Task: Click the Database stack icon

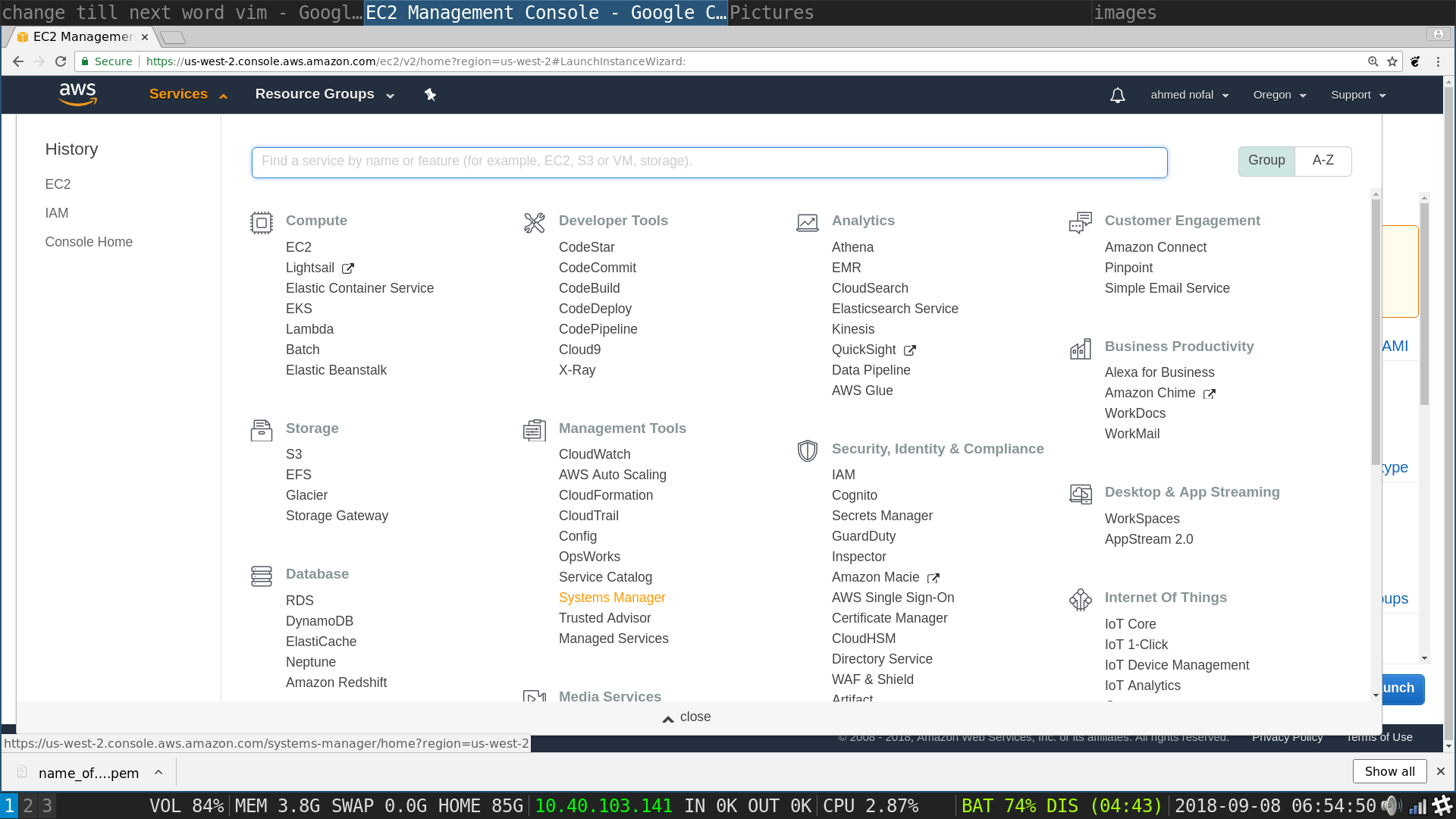Action: [x=262, y=576]
